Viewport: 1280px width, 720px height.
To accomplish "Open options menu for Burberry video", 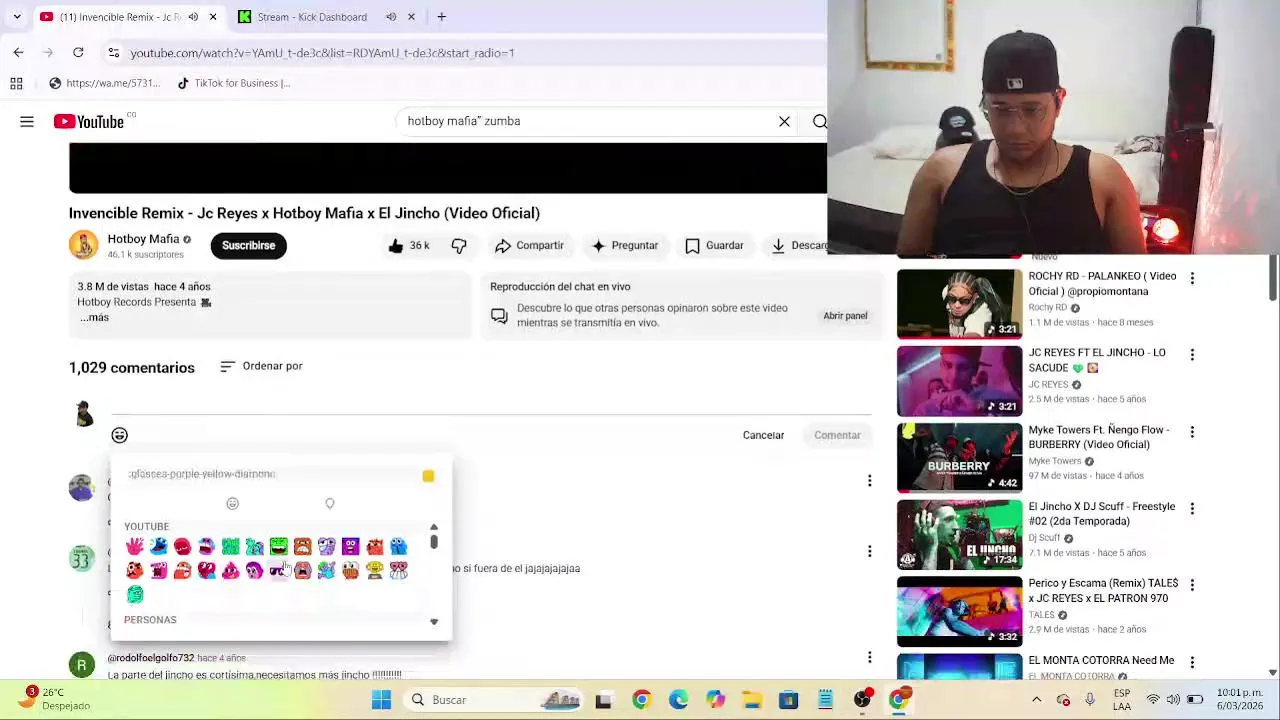I will [x=1192, y=432].
